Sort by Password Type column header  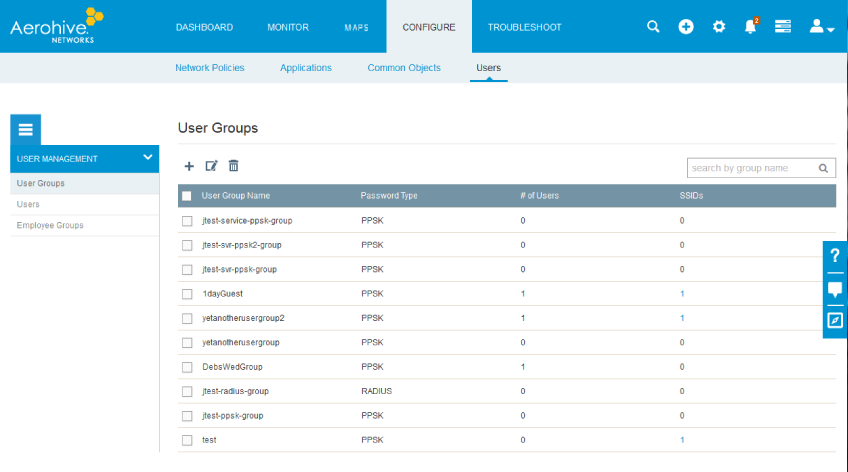[389, 196]
